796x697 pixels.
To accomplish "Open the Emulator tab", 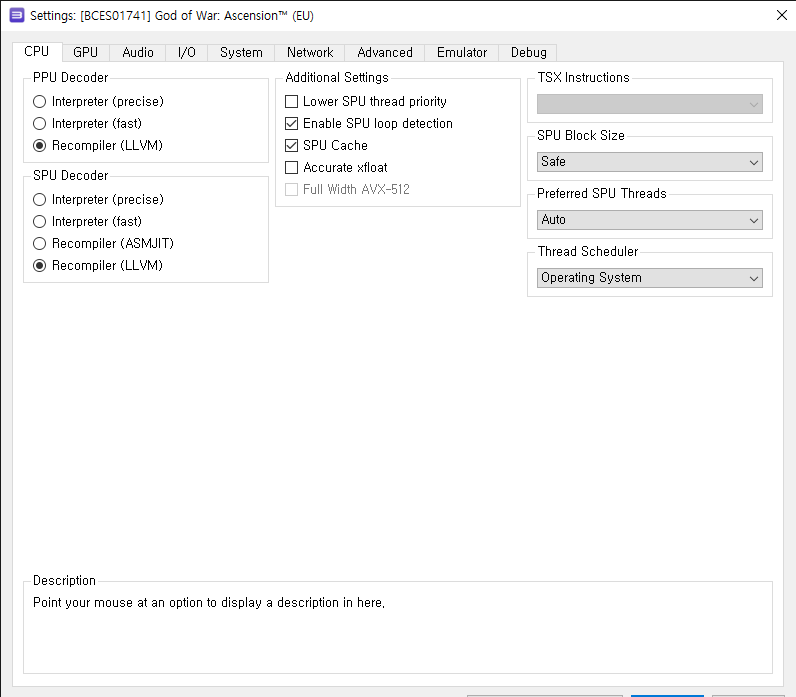I will point(461,52).
